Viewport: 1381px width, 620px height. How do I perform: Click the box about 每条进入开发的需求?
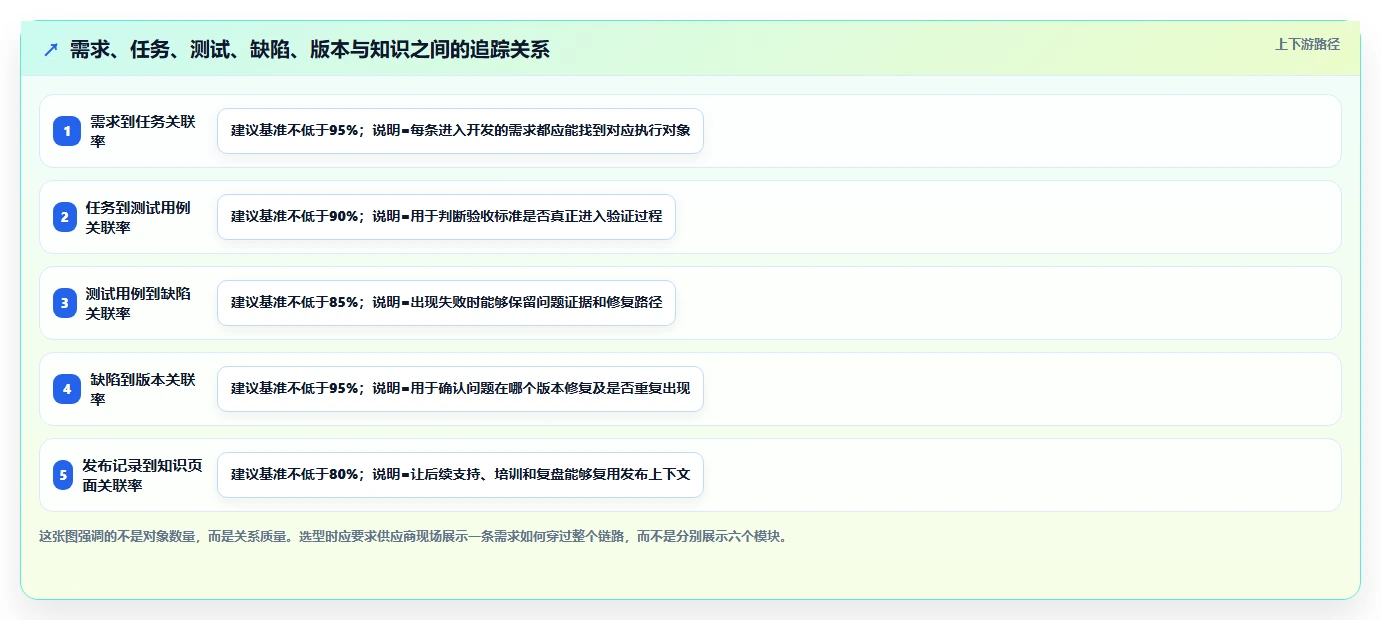tap(460, 131)
